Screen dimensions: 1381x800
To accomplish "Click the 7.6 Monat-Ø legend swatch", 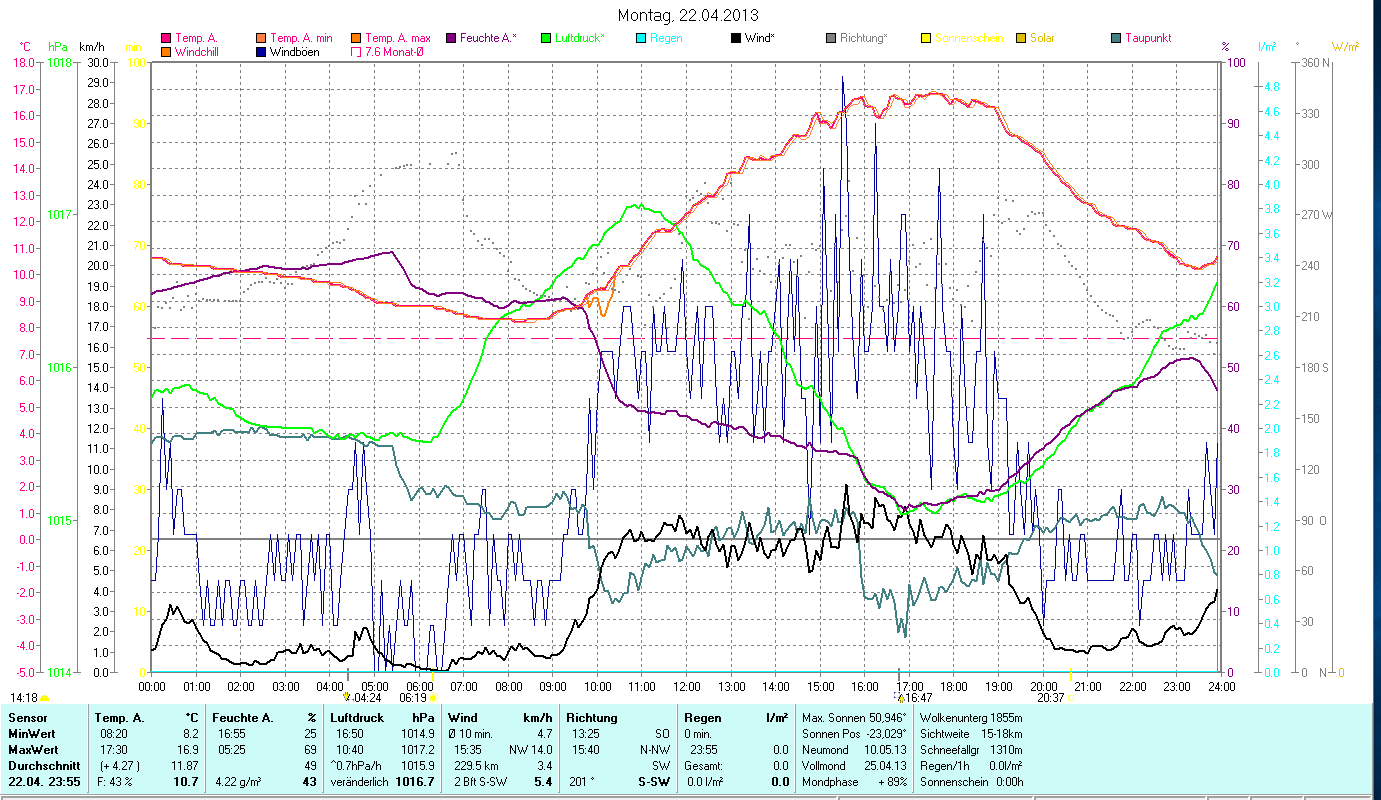I will click(x=355, y=51).
